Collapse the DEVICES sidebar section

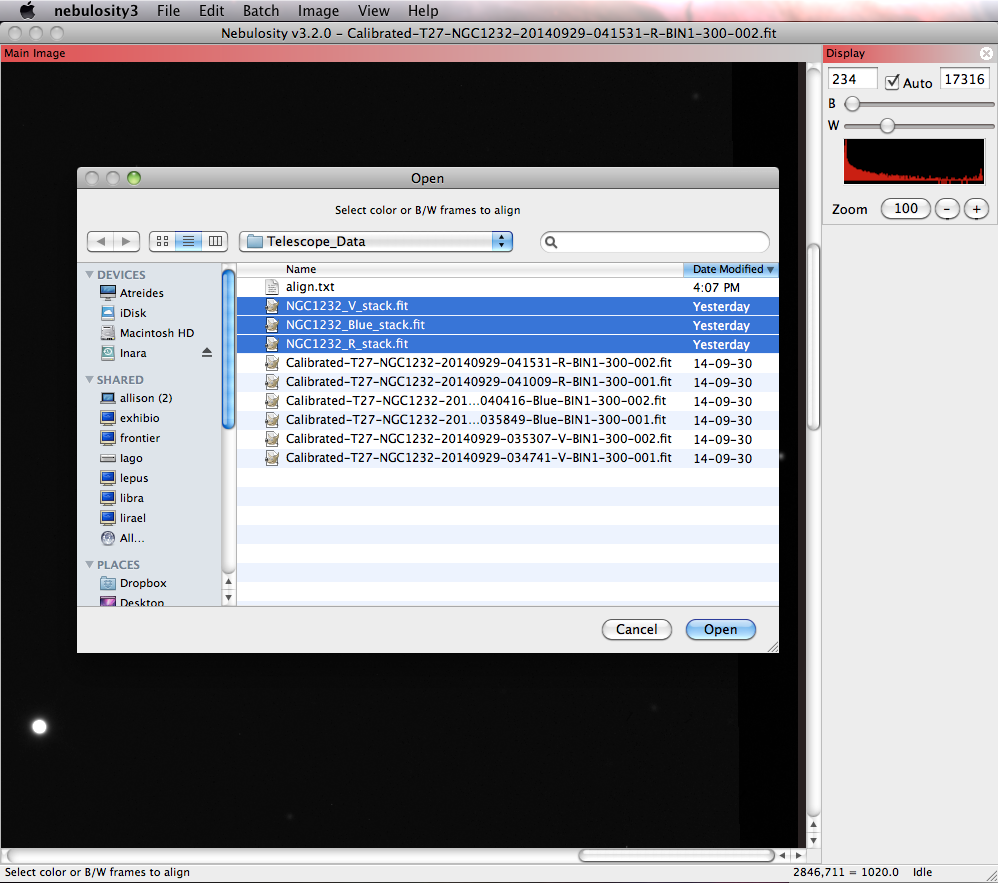tap(90, 274)
